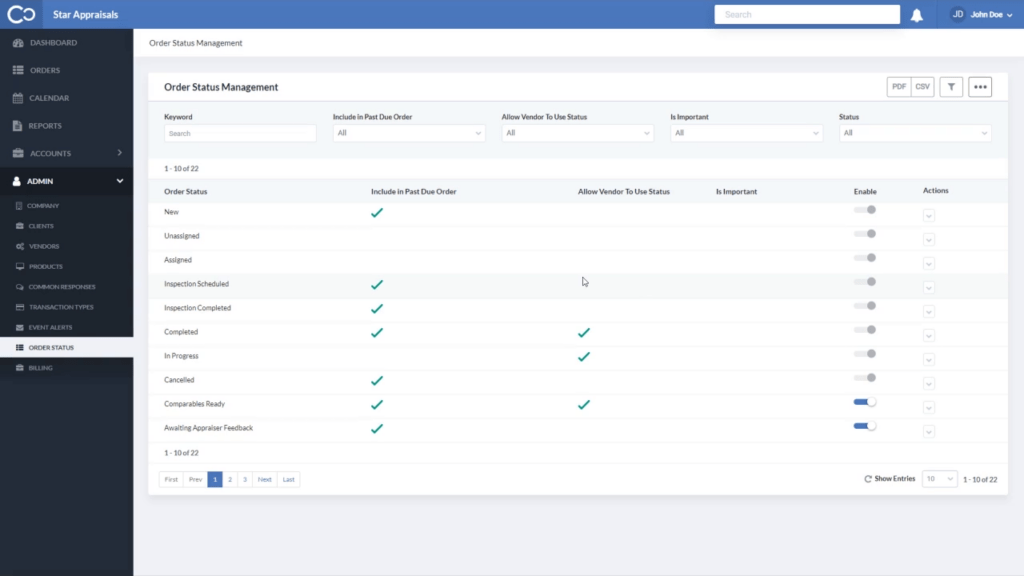Click the refresh icon beside Show Entries
The image size is (1024, 576).
point(868,479)
